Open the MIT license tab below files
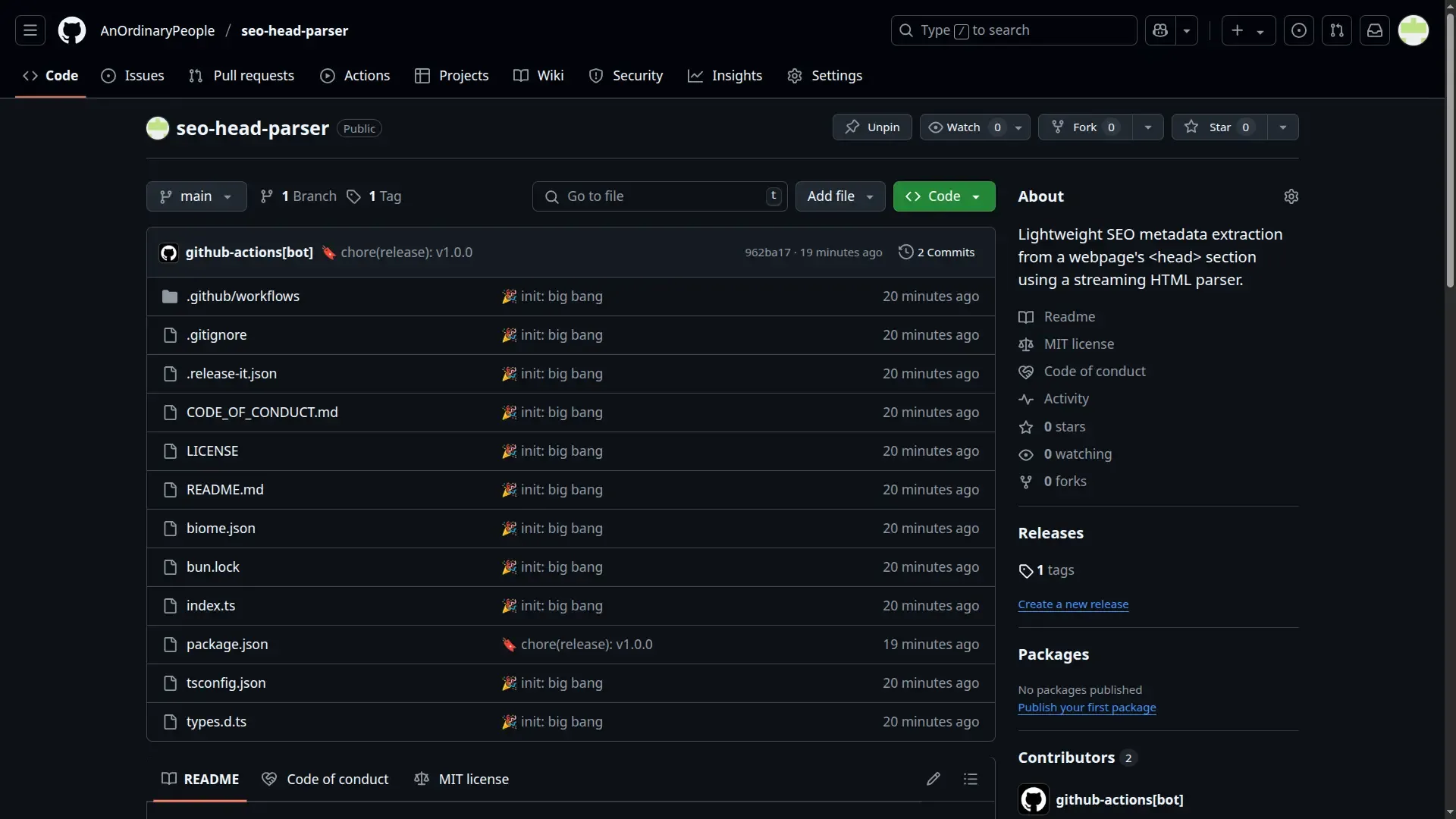 [x=462, y=779]
